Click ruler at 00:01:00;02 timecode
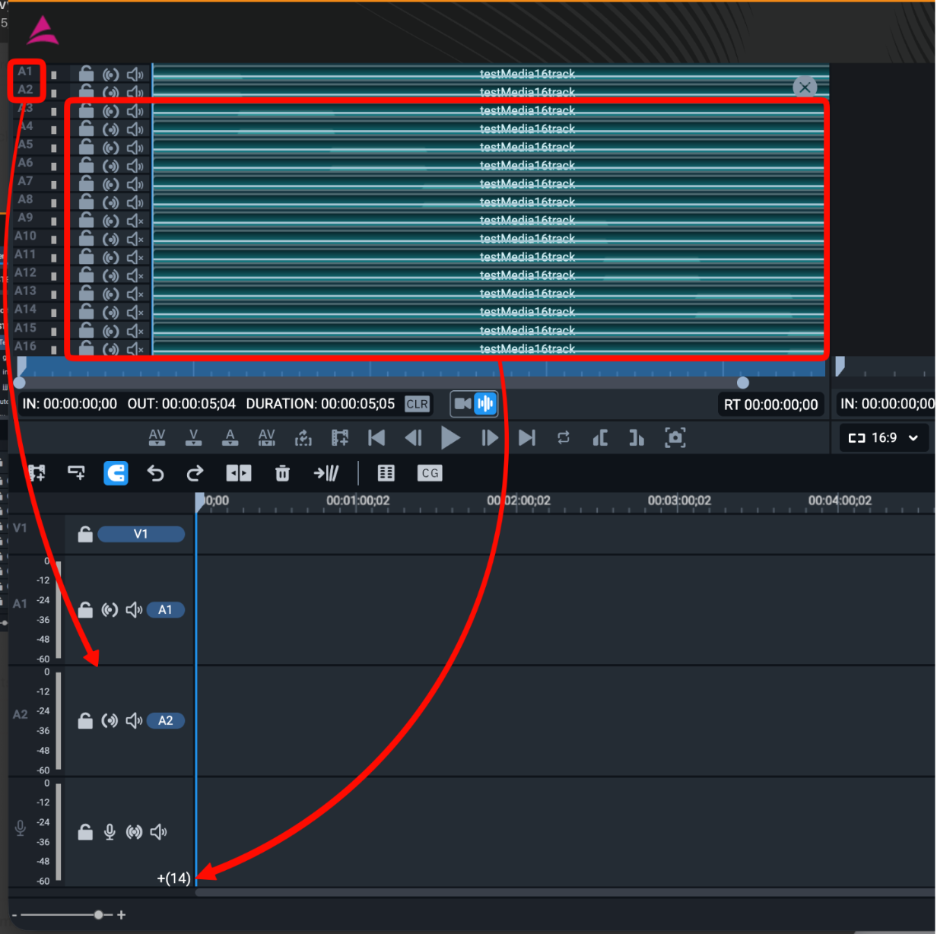The width and height of the screenshot is (936, 934). (358, 501)
